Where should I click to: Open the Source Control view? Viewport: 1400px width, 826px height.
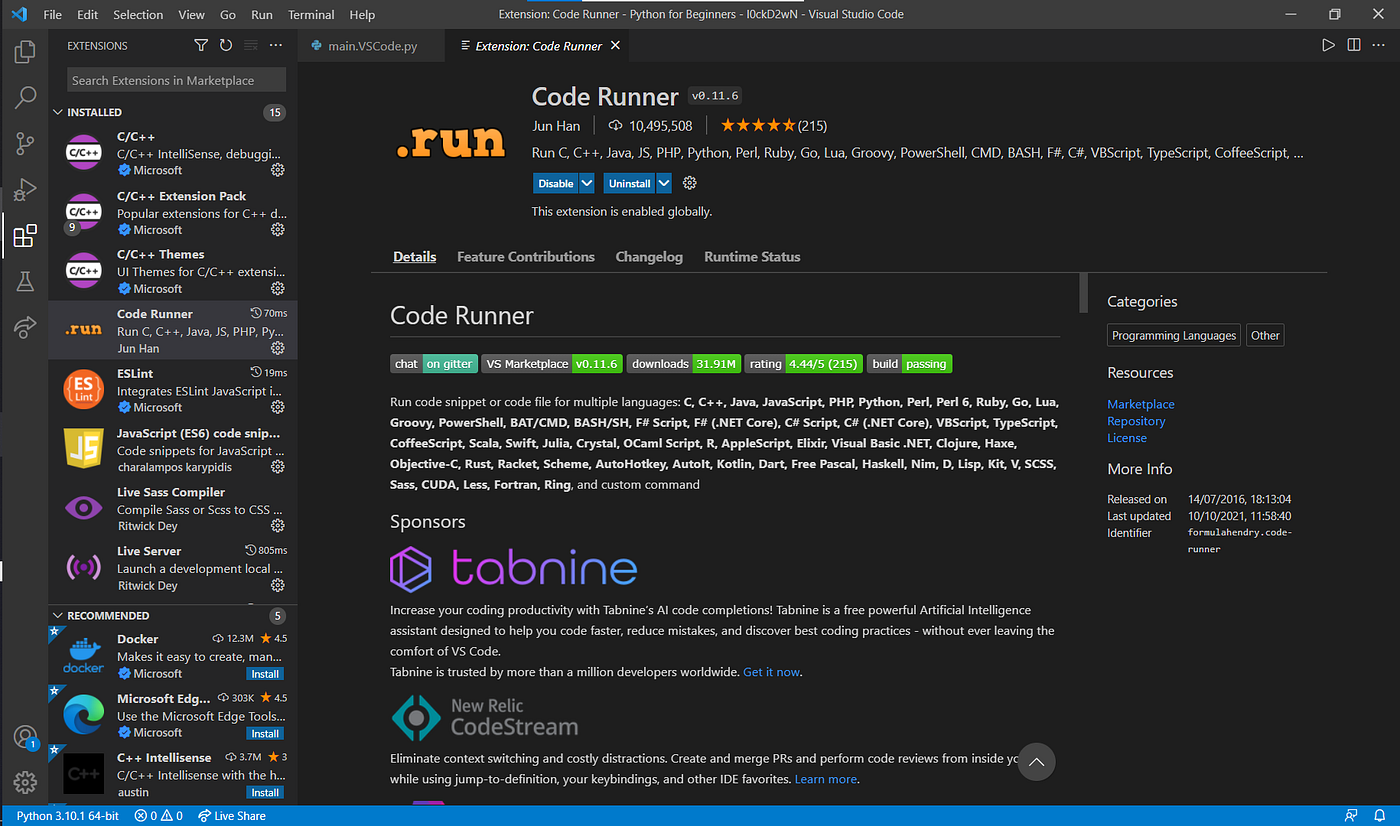pos(24,143)
